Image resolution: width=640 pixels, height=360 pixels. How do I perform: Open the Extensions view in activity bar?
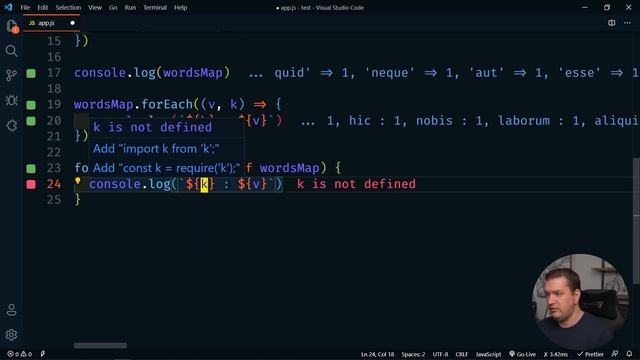pos(11,125)
